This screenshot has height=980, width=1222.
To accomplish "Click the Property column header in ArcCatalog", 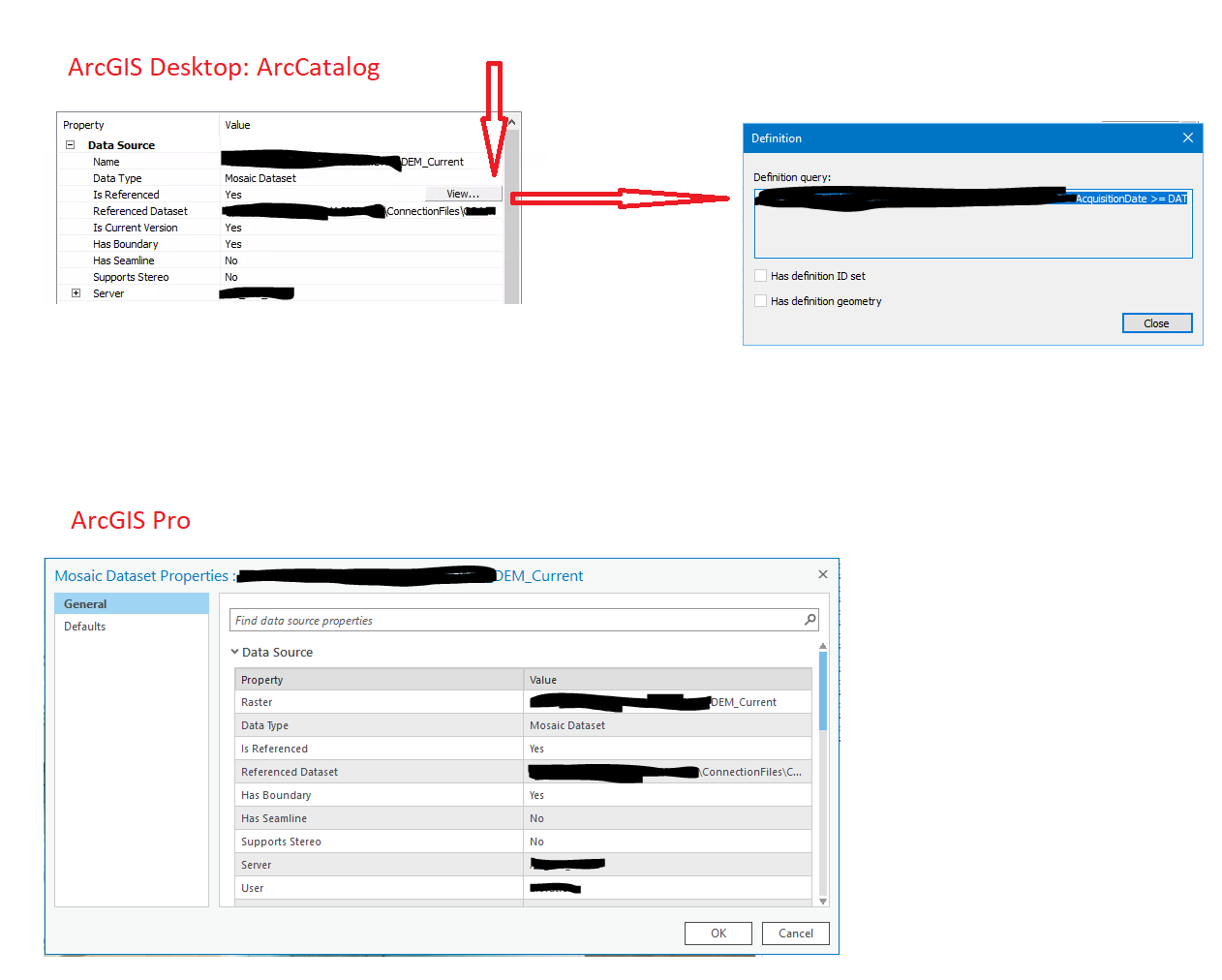I will (138, 125).
